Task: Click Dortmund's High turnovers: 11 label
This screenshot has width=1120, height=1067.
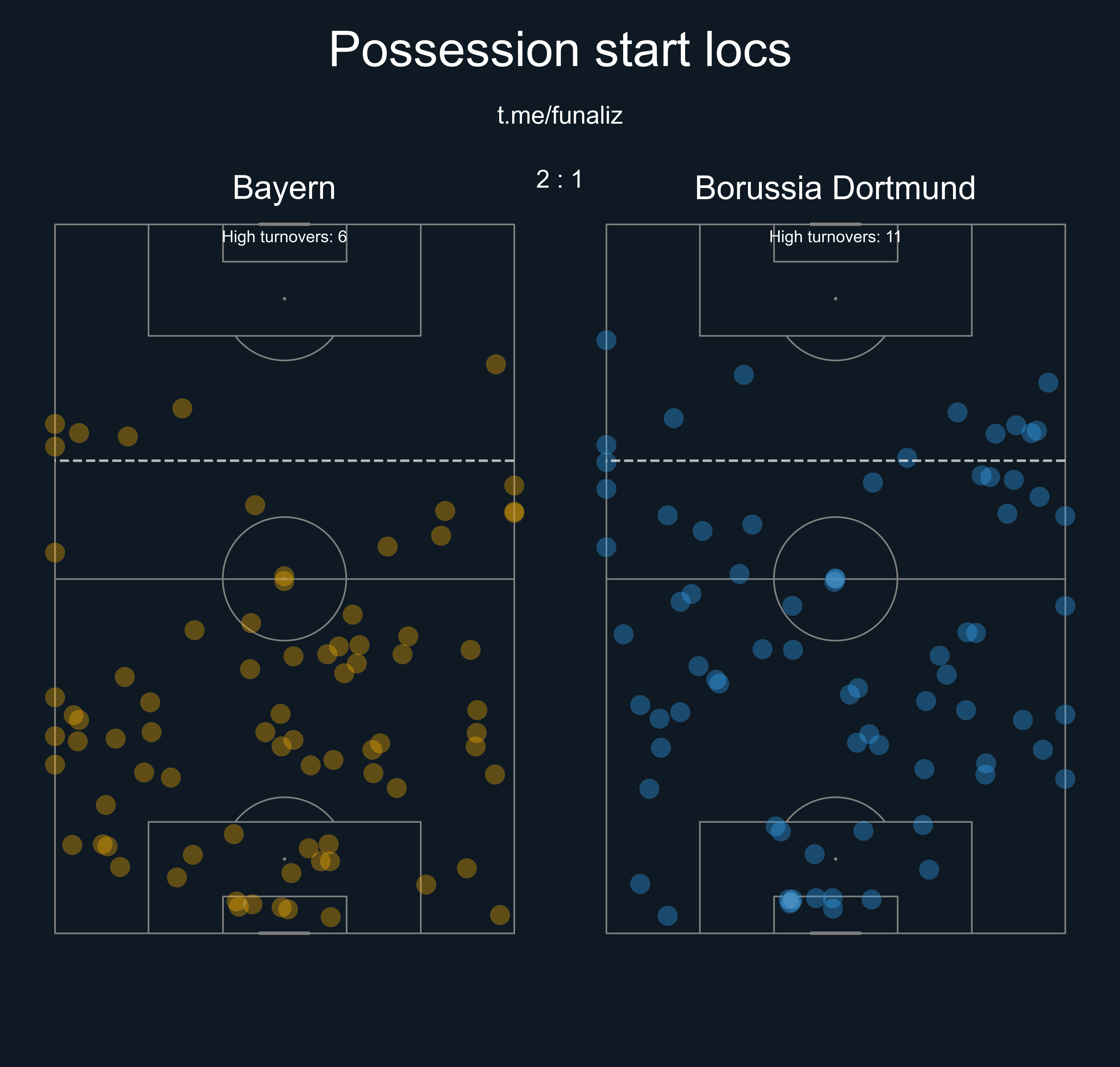Action: pyautogui.click(x=835, y=237)
